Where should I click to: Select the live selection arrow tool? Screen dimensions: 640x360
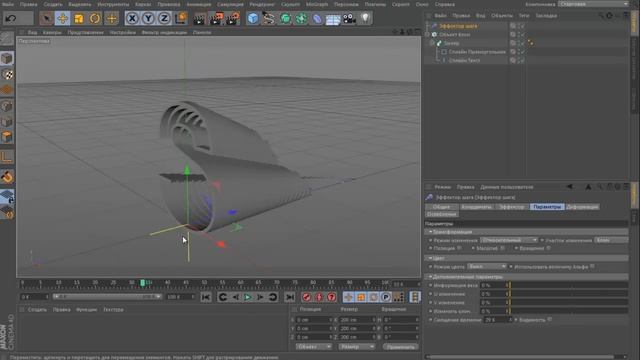[x=46, y=18]
